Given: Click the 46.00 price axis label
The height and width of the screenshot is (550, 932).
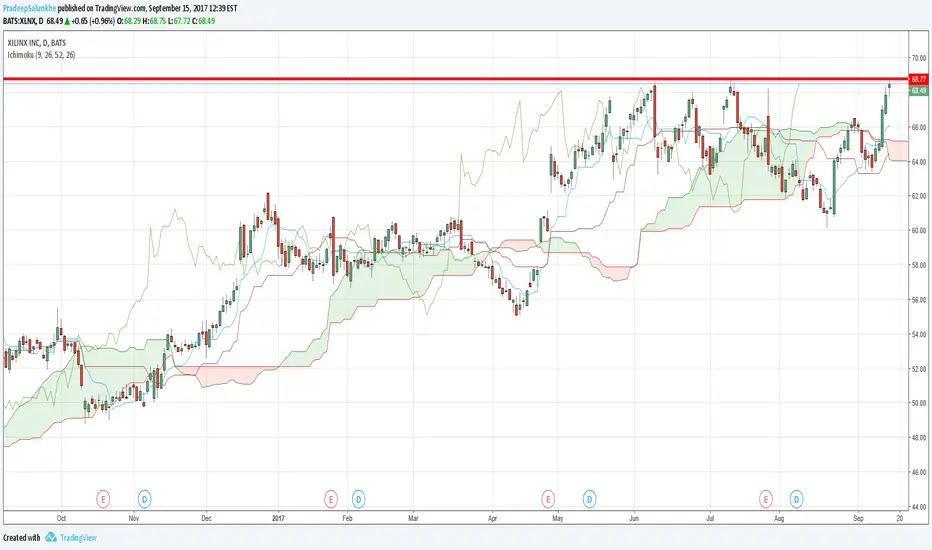Looking at the screenshot, I should (919, 472).
